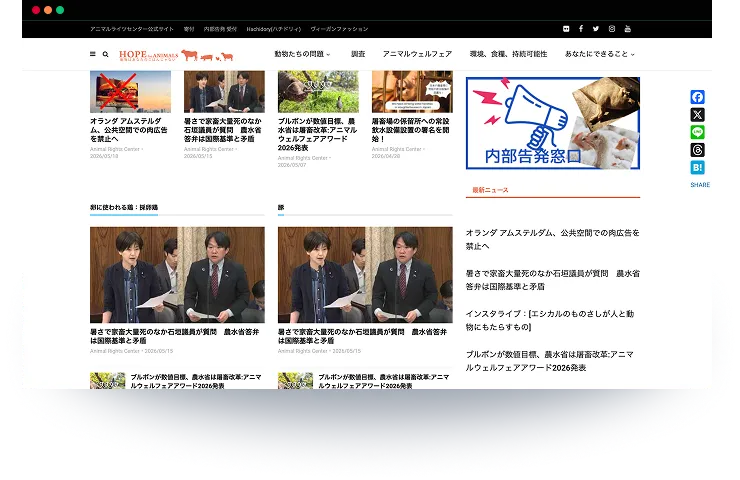
Task: Share via Threads sidebar button
Action: (698, 150)
